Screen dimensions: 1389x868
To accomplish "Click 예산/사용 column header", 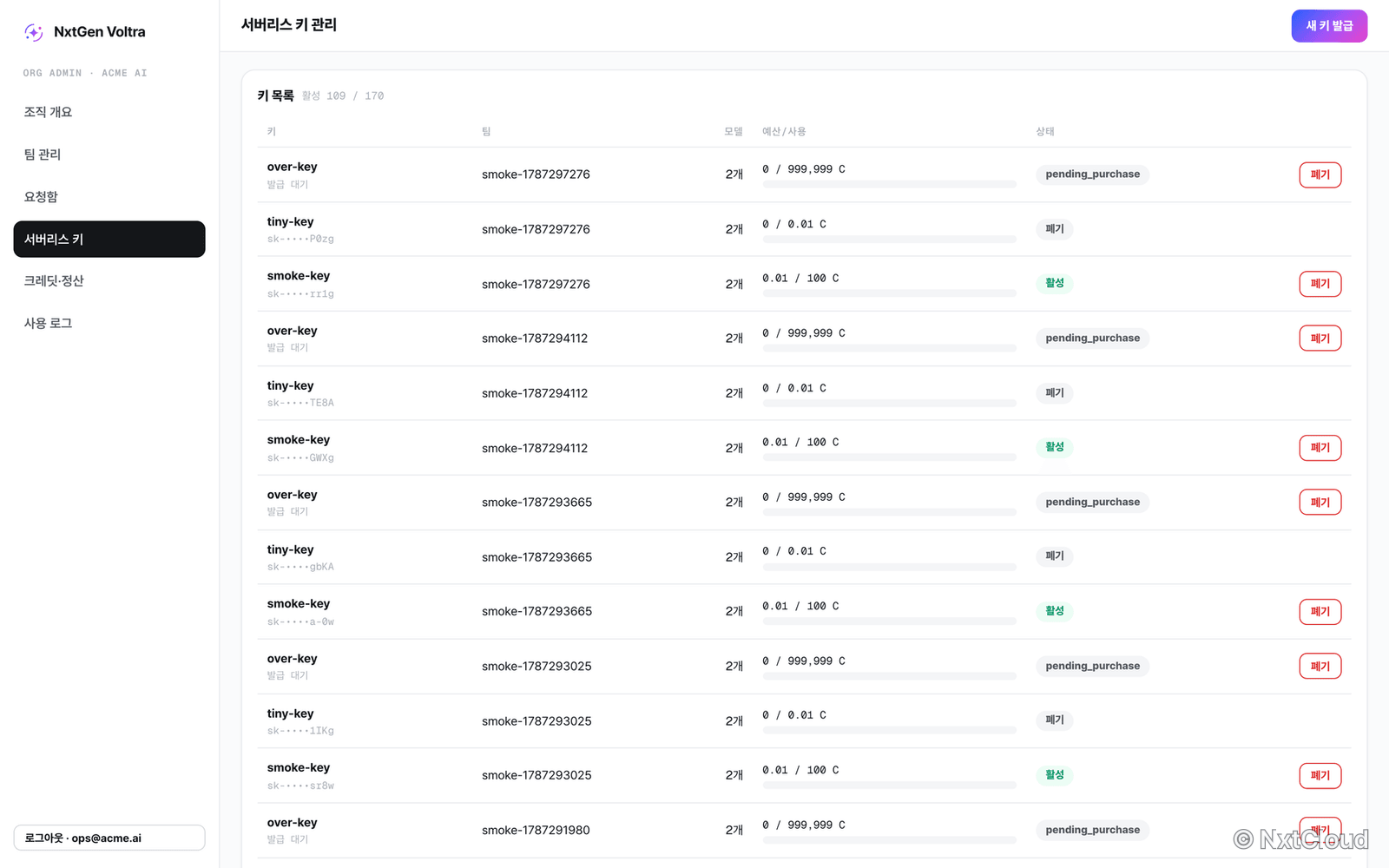I will (x=784, y=132).
